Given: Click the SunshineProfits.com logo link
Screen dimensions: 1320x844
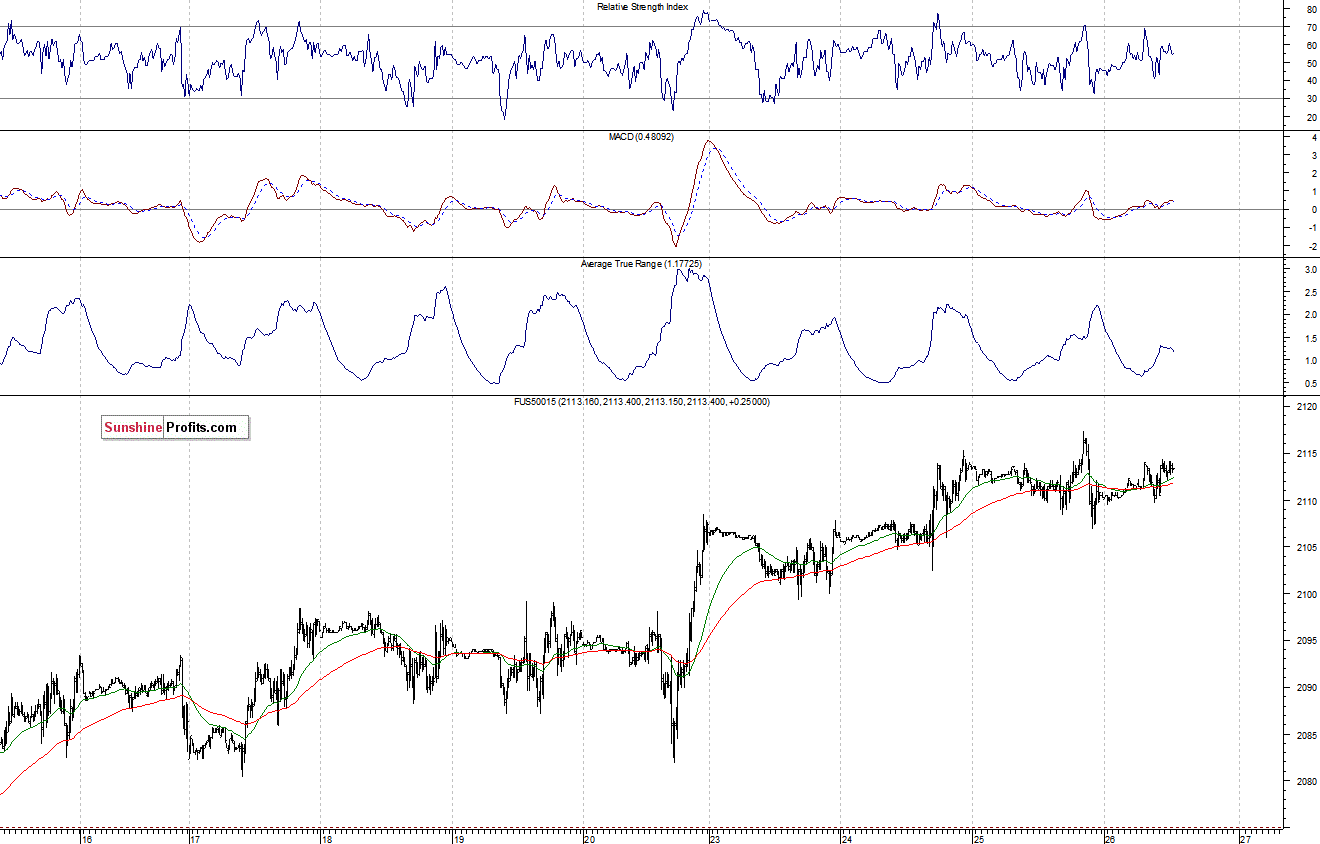Looking at the screenshot, I should click(x=175, y=428).
